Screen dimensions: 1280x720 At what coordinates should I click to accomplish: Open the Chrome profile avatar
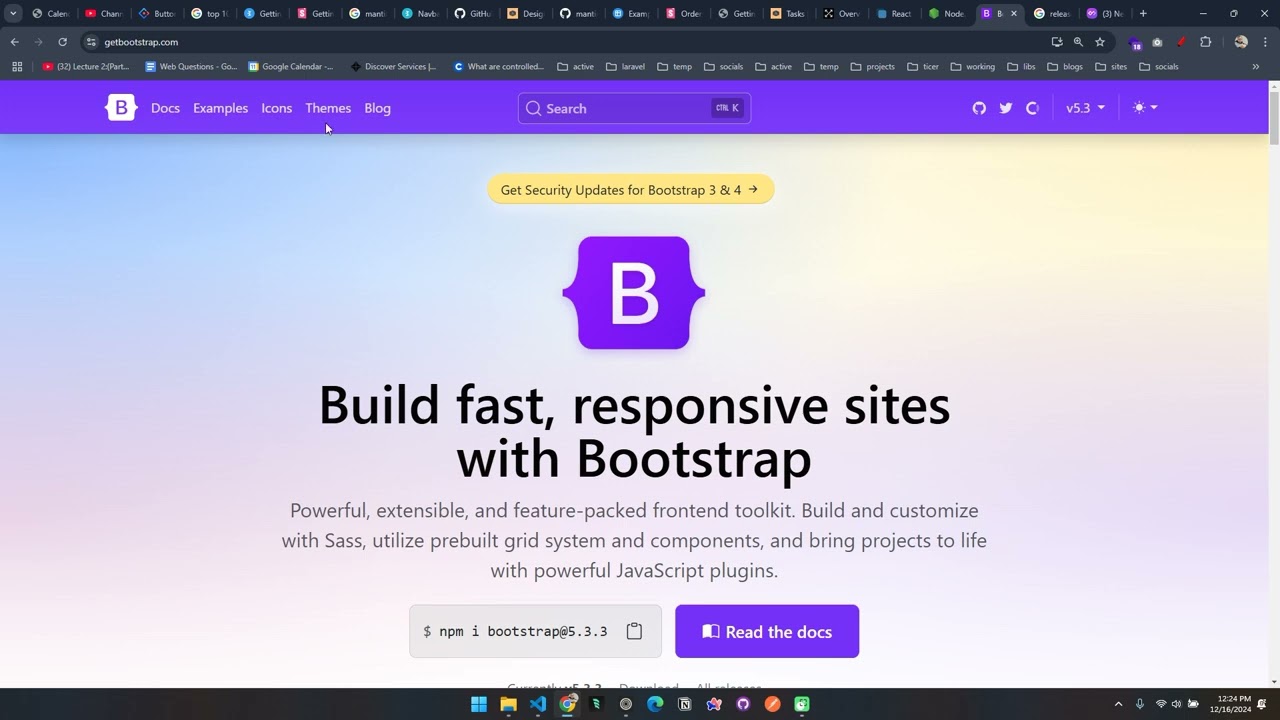pos(1241,42)
